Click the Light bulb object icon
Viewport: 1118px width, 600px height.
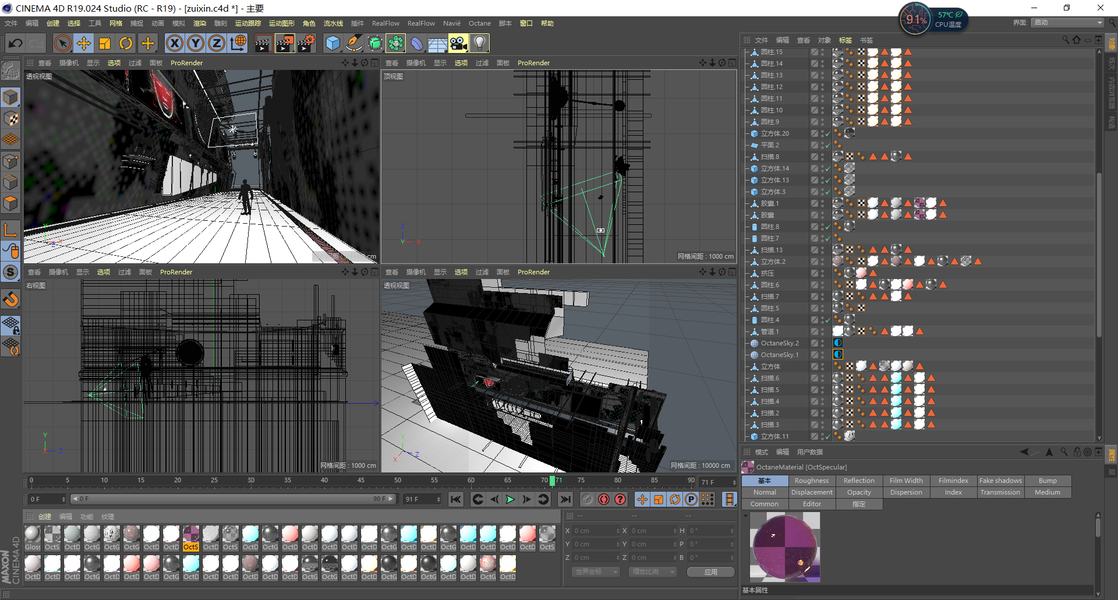(480, 43)
